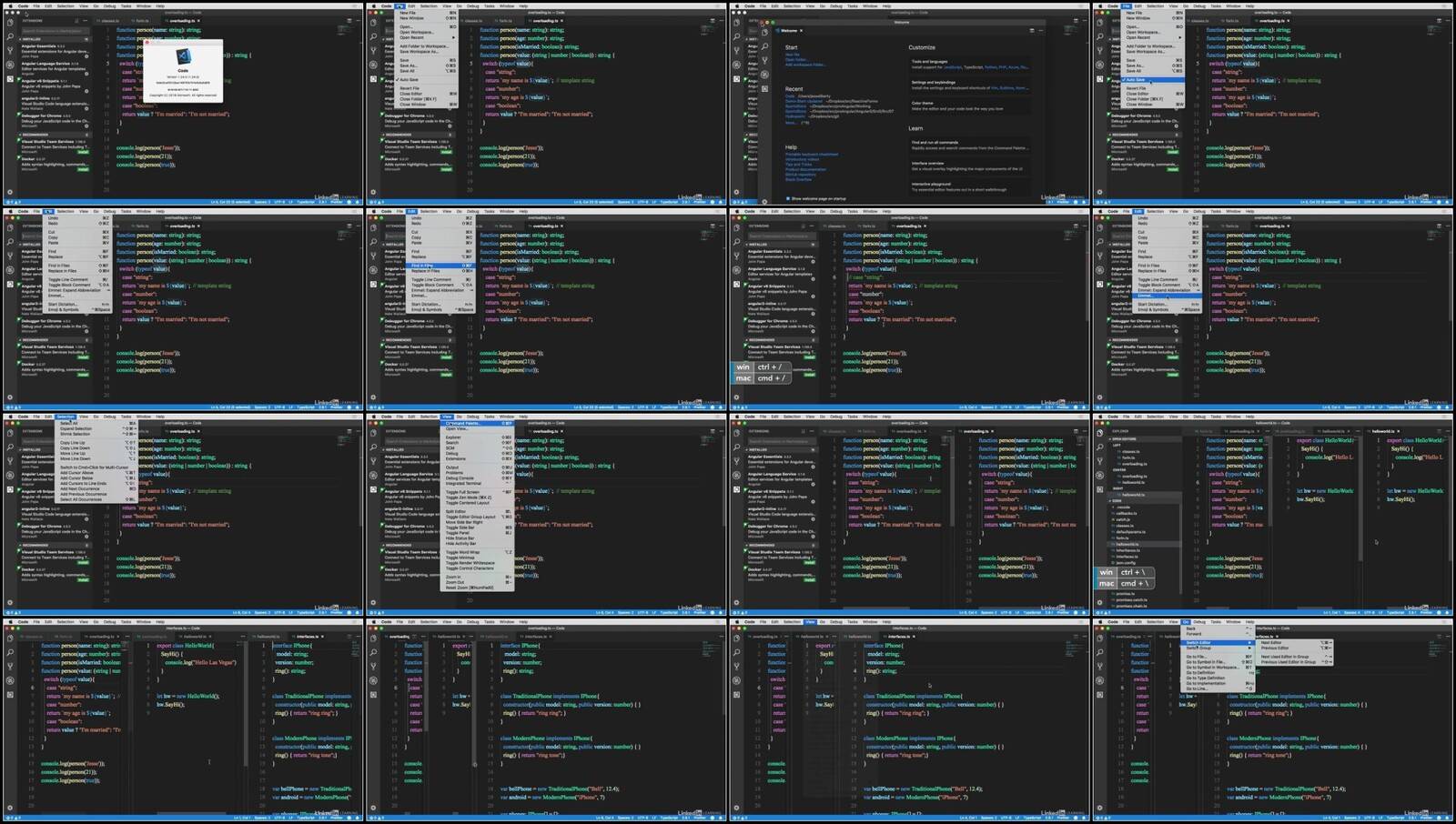
Task: Click Explorer icon in window with highlighted Emmet
Action: pyautogui.click(x=1100, y=227)
